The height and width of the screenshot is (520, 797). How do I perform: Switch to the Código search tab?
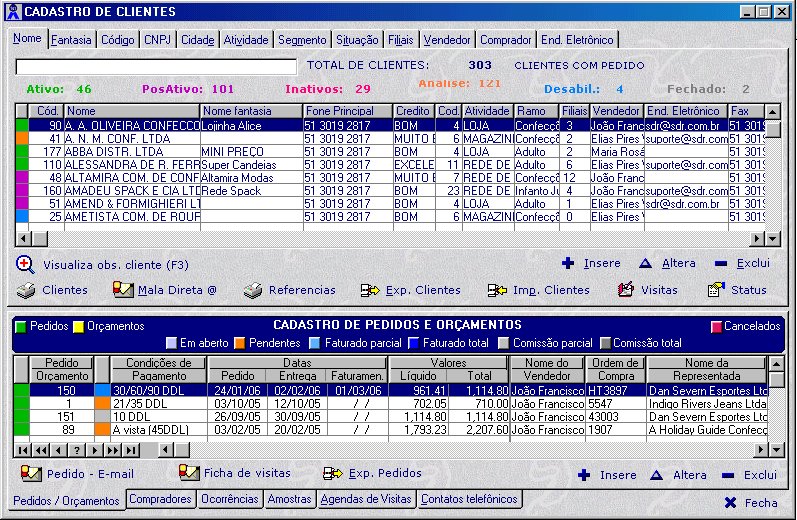click(x=117, y=40)
